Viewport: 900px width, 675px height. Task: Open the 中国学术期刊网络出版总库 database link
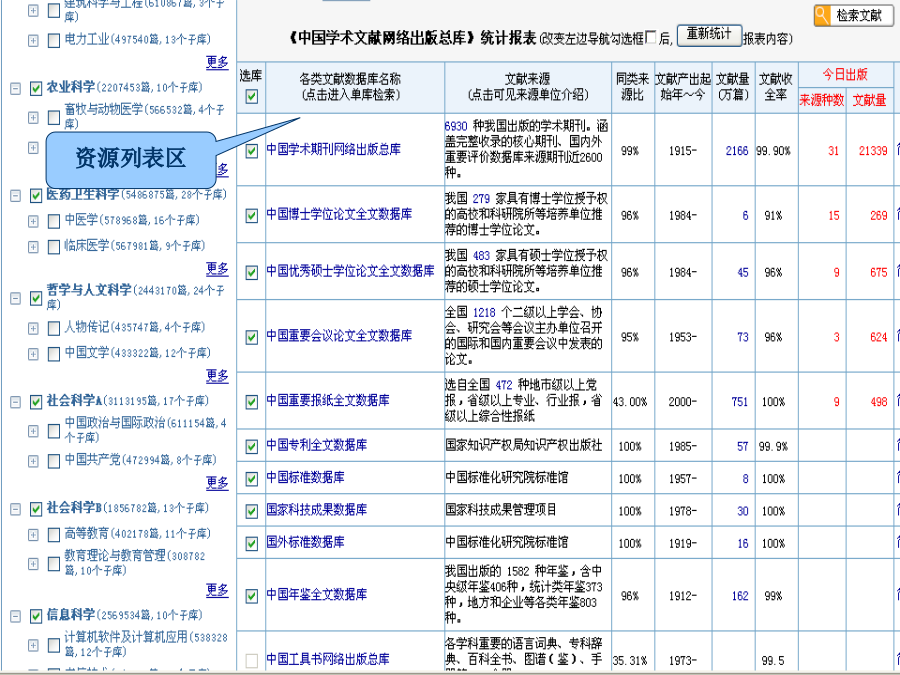[333, 150]
